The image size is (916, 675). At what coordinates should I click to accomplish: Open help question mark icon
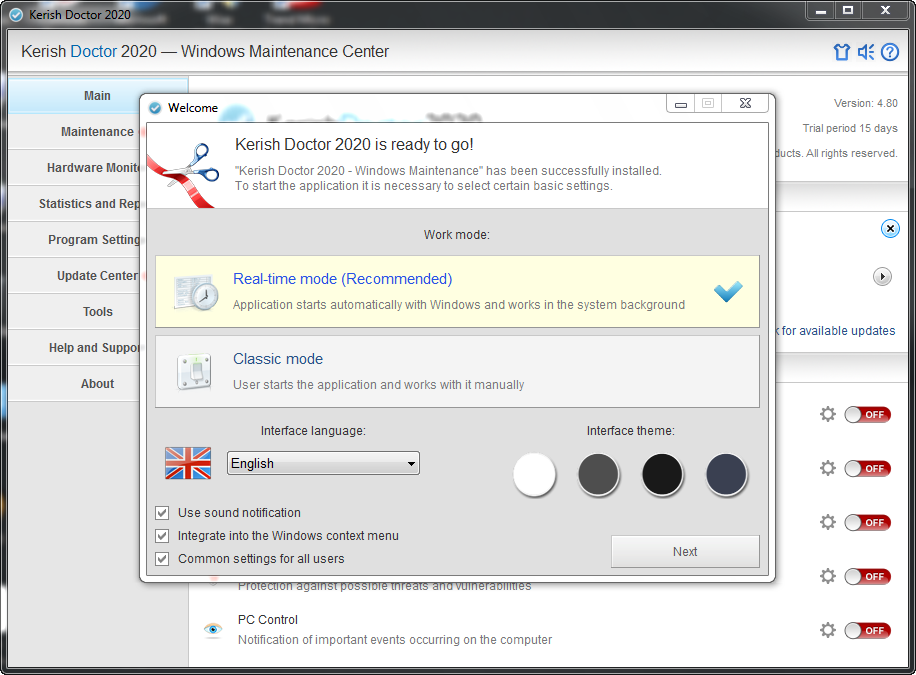[890, 52]
